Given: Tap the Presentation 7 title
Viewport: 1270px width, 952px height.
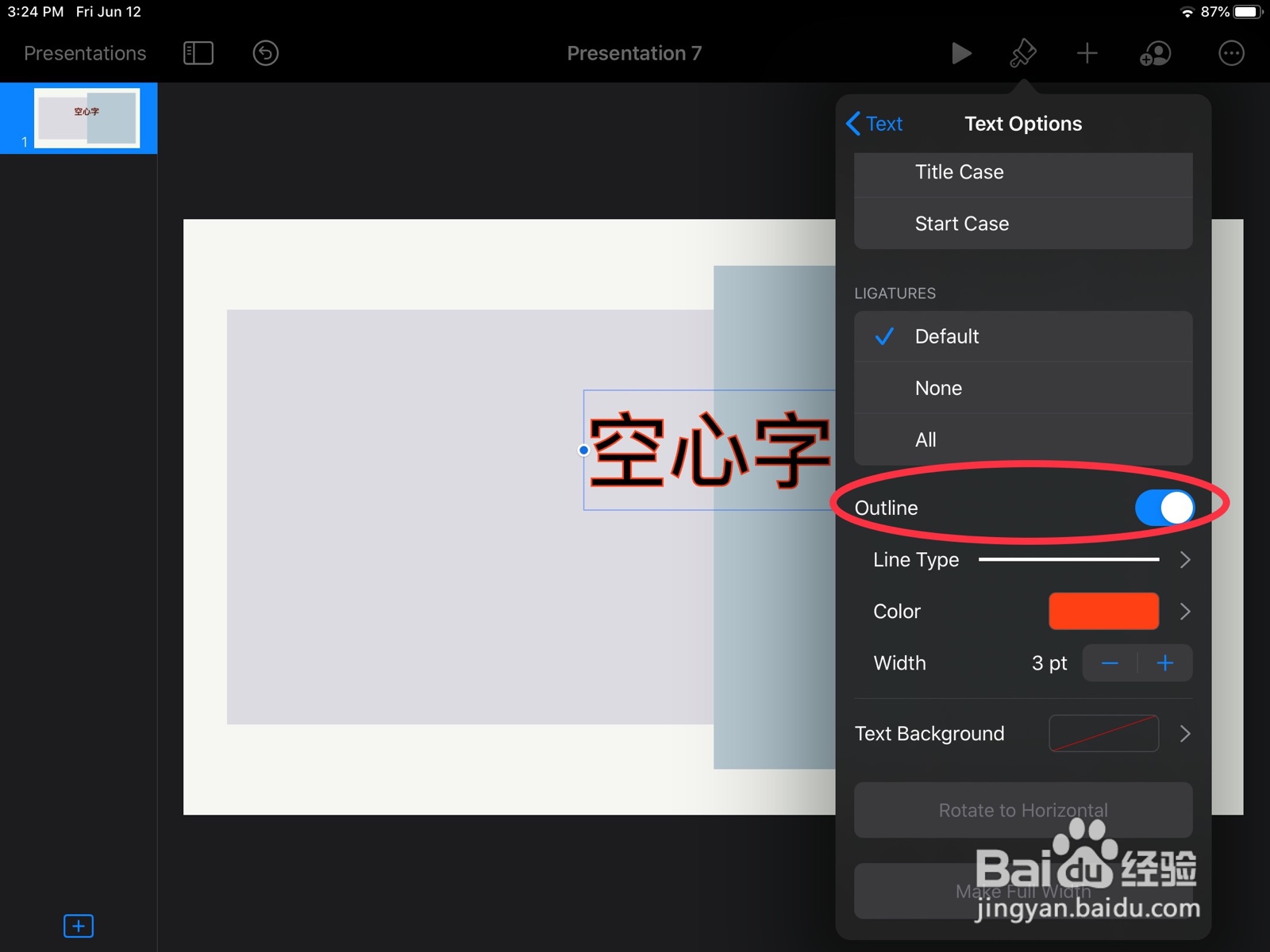Looking at the screenshot, I should [634, 53].
